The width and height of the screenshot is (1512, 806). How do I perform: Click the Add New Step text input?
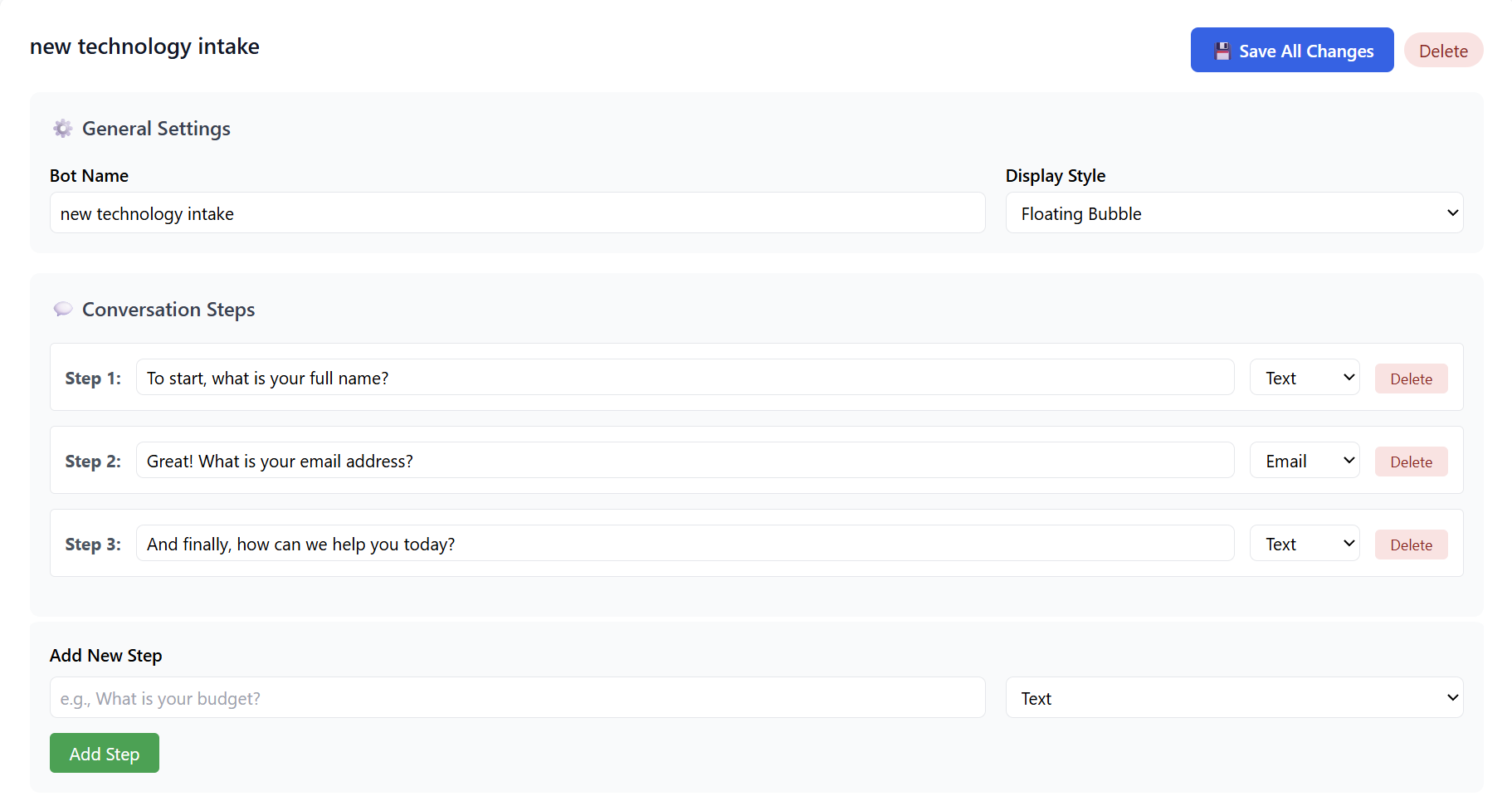pyautogui.click(x=517, y=698)
